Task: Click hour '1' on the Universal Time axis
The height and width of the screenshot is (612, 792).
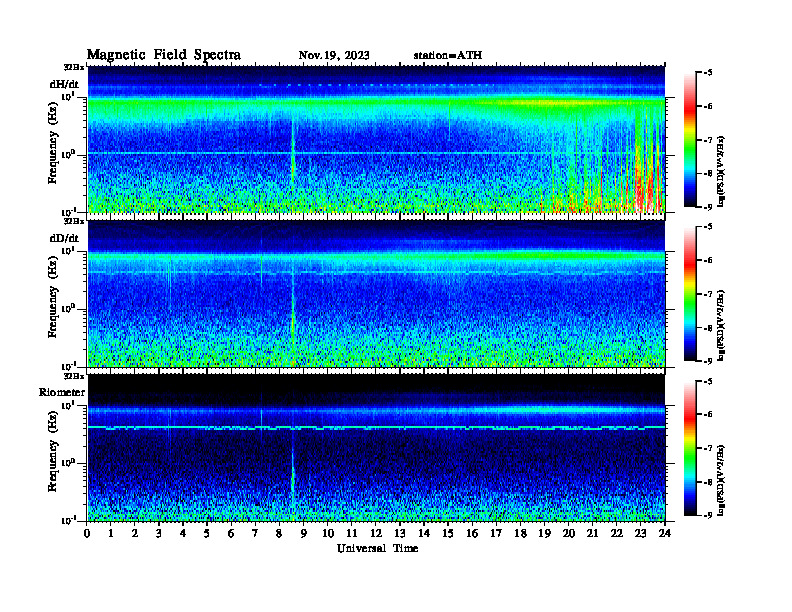Action: [x=111, y=533]
